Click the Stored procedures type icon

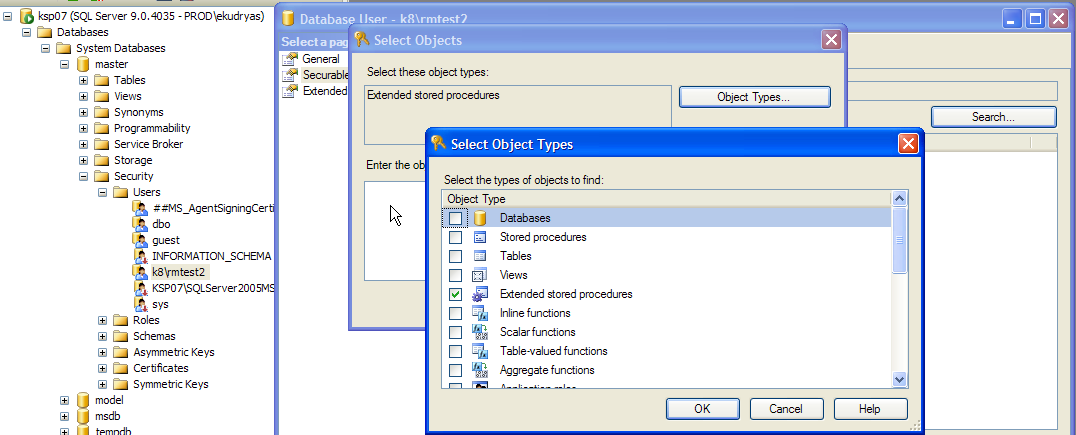480,237
